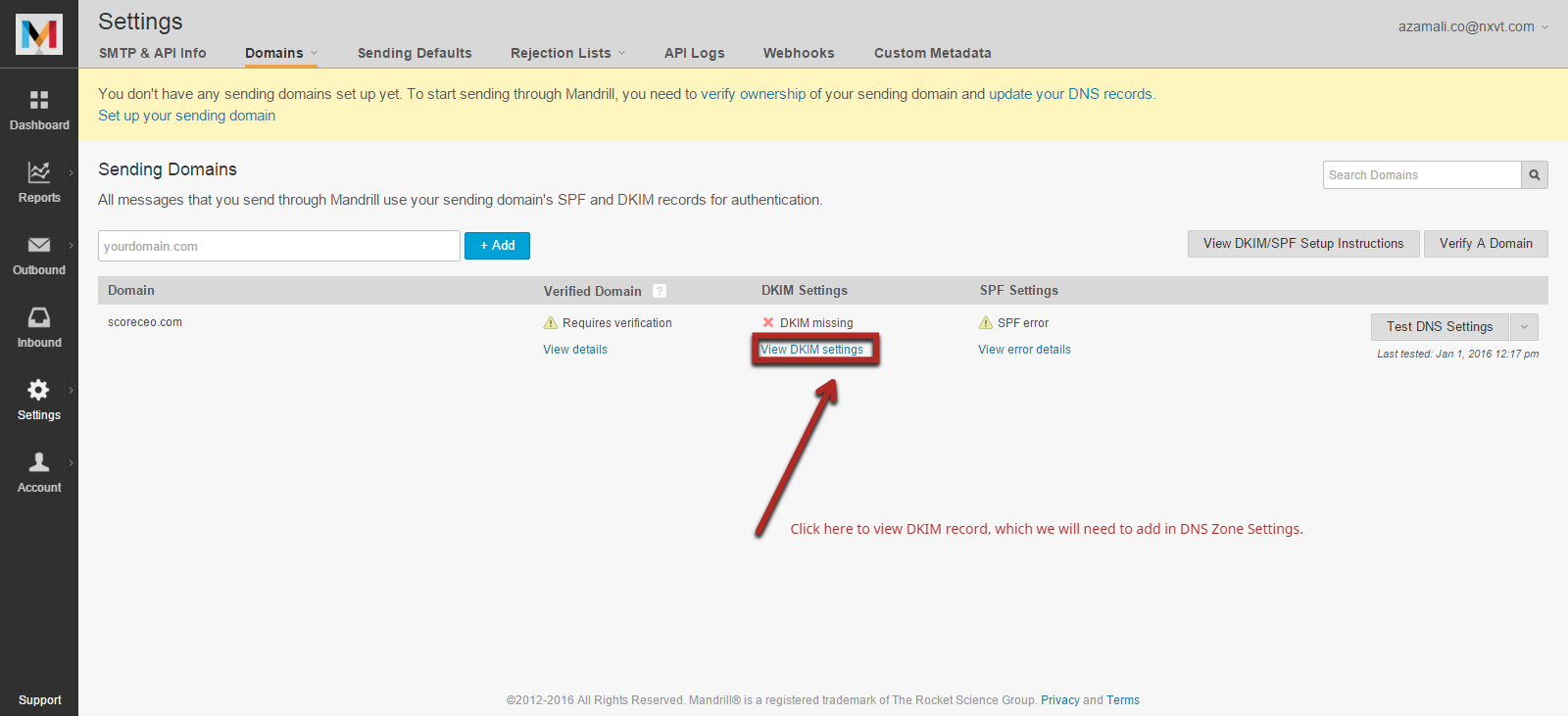The width and height of the screenshot is (1568, 716).
Task: Click the Verified Domain help question mark
Action: tap(660, 291)
